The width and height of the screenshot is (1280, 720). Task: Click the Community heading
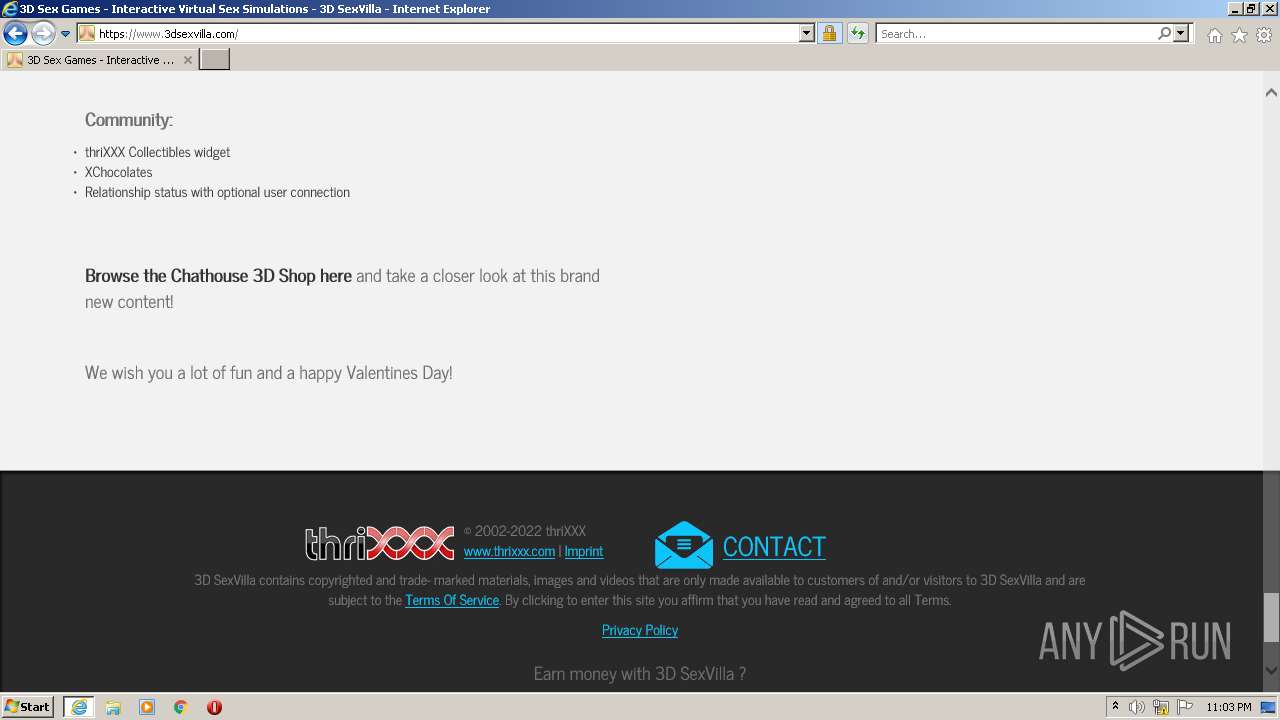pos(129,119)
